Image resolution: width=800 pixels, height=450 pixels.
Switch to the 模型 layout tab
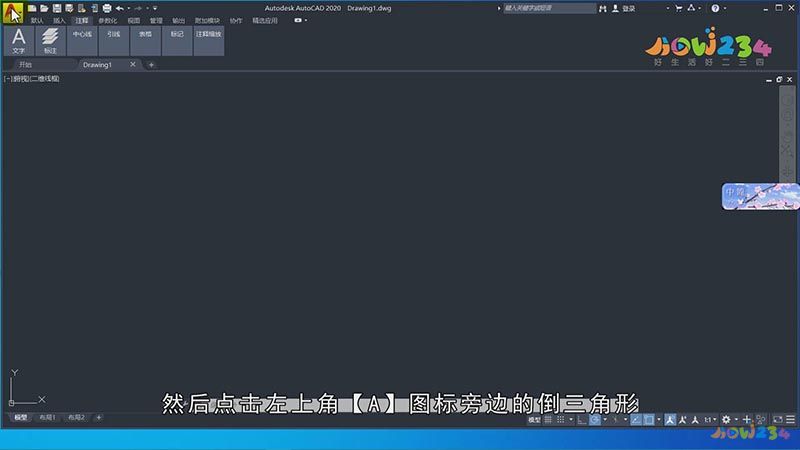20,417
